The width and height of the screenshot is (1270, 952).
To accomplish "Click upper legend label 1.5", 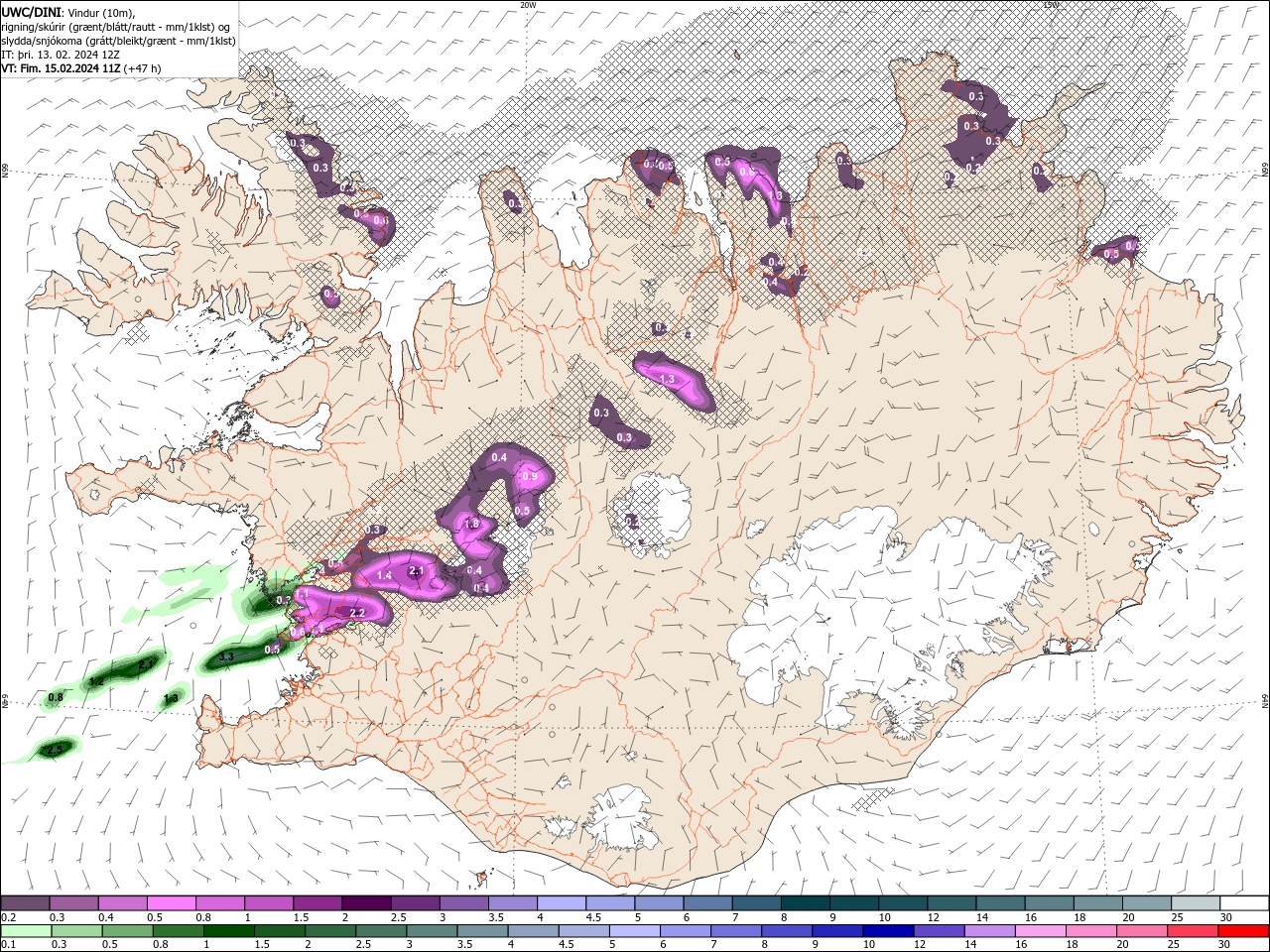I will (300, 917).
